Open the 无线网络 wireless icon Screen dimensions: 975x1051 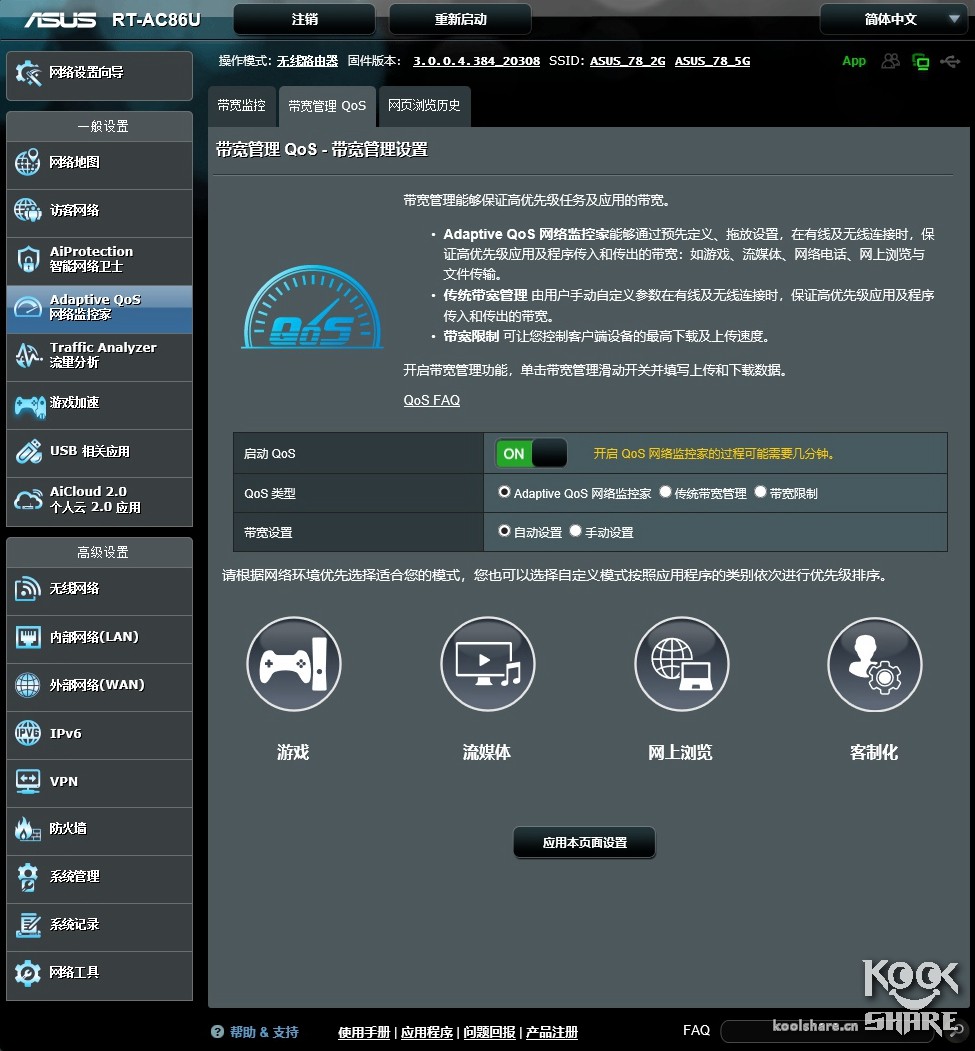pos(27,589)
